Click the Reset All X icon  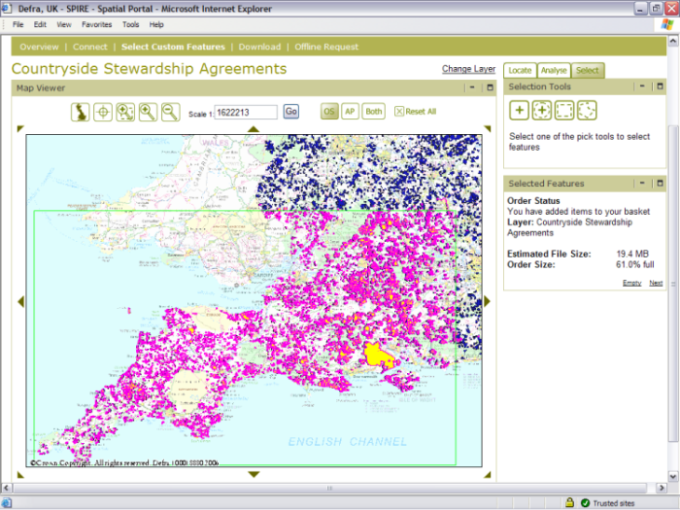tap(399, 111)
